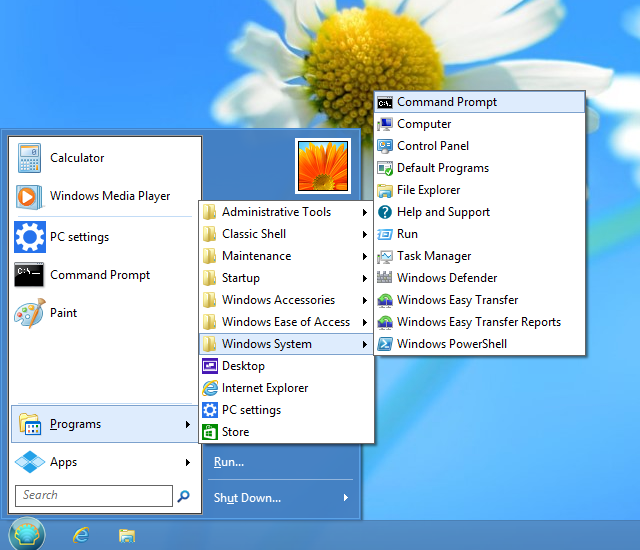Open Shut Down options arrow
This screenshot has height=550, width=640.
[346, 498]
